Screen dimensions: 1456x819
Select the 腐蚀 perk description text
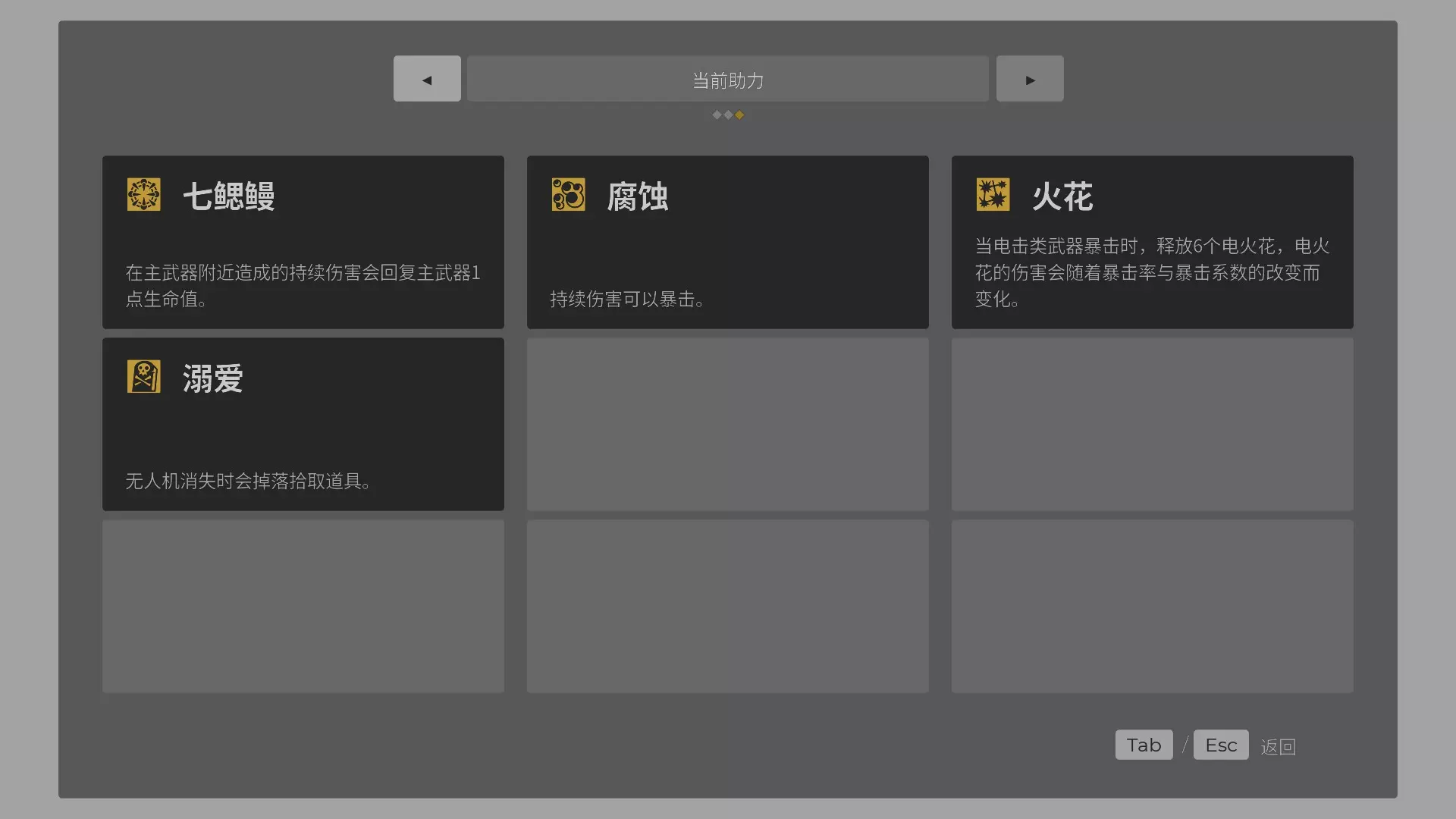coord(627,300)
